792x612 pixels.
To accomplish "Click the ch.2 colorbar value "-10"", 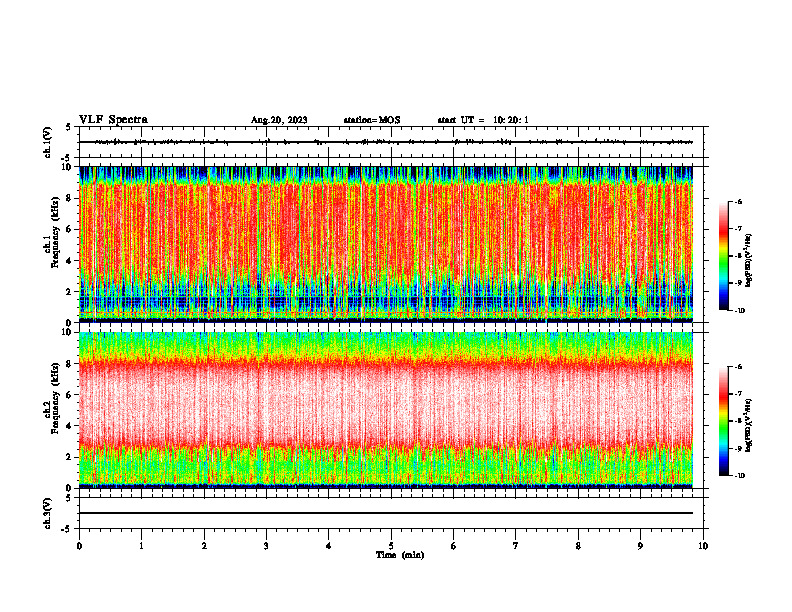I will [x=739, y=476].
